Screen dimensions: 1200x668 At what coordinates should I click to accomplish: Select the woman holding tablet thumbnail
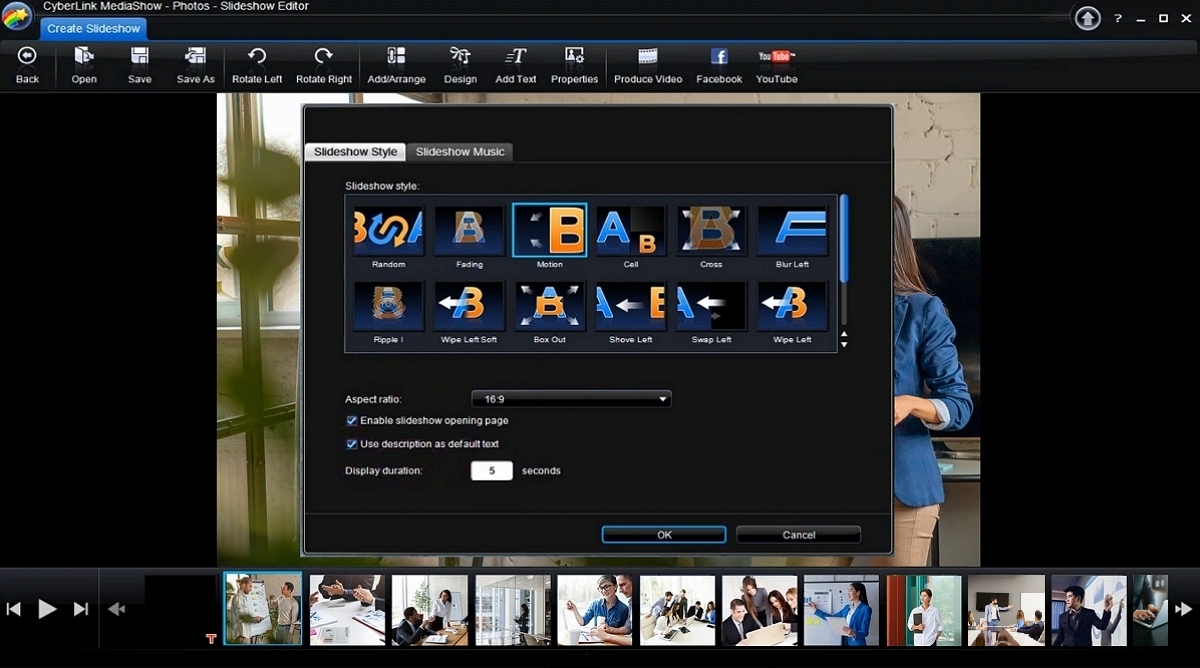click(x=924, y=609)
